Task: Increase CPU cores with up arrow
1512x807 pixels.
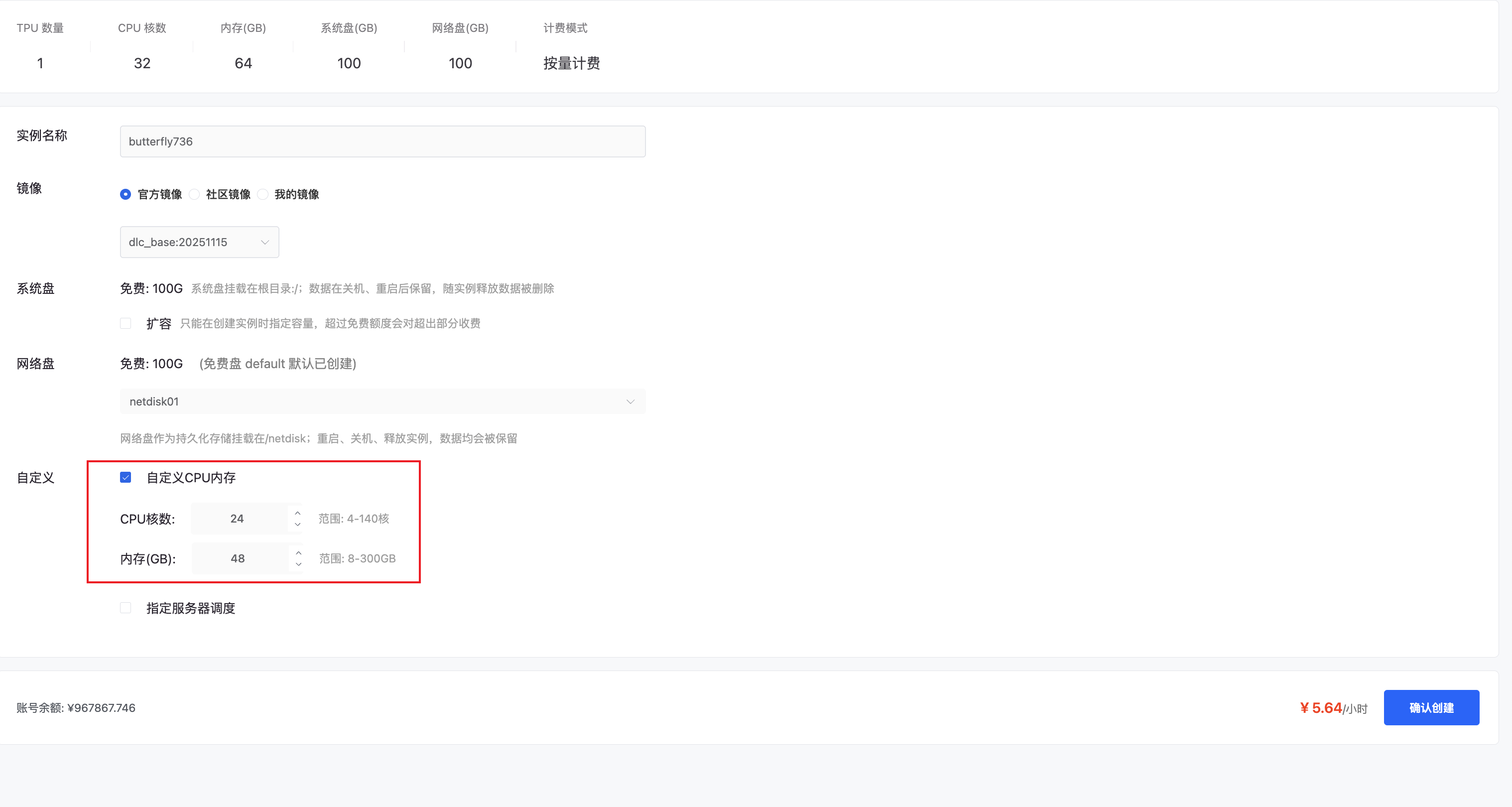Action: [x=298, y=513]
